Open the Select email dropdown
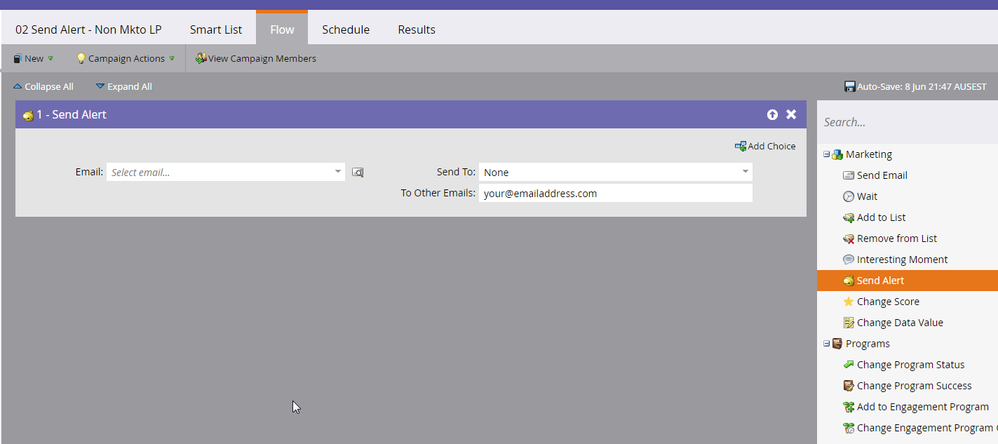This screenshot has width=998, height=444. click(x=225, y=172)
